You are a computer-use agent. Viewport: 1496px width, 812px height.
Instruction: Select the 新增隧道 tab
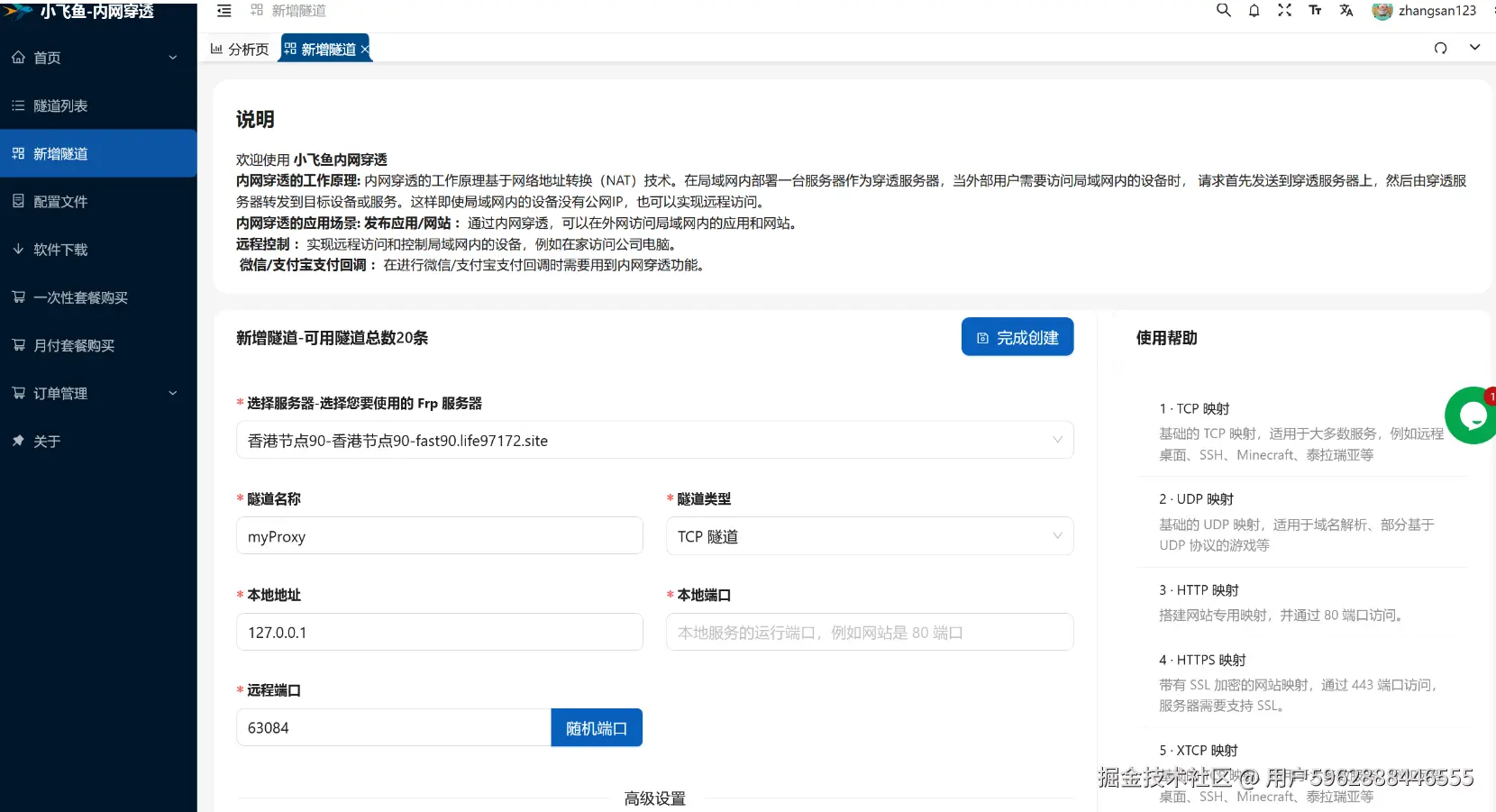pos(325,49)
